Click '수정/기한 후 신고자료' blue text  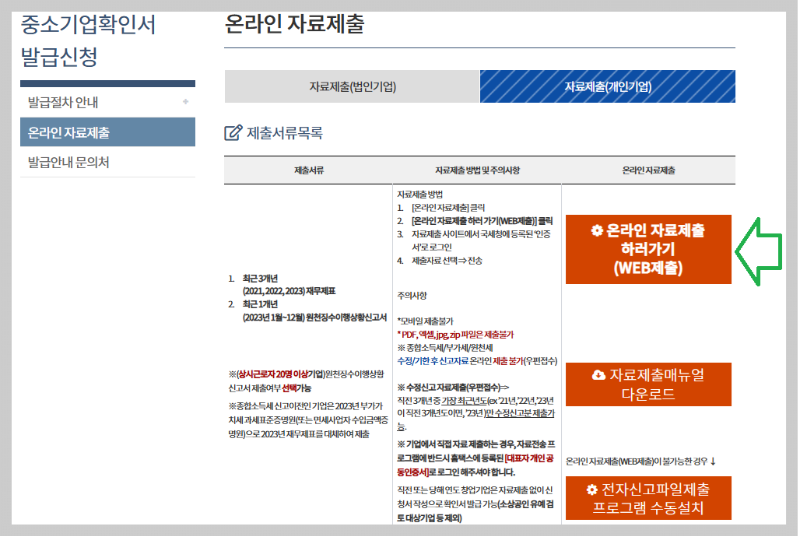pyautogui.click(x=432, y=361)
